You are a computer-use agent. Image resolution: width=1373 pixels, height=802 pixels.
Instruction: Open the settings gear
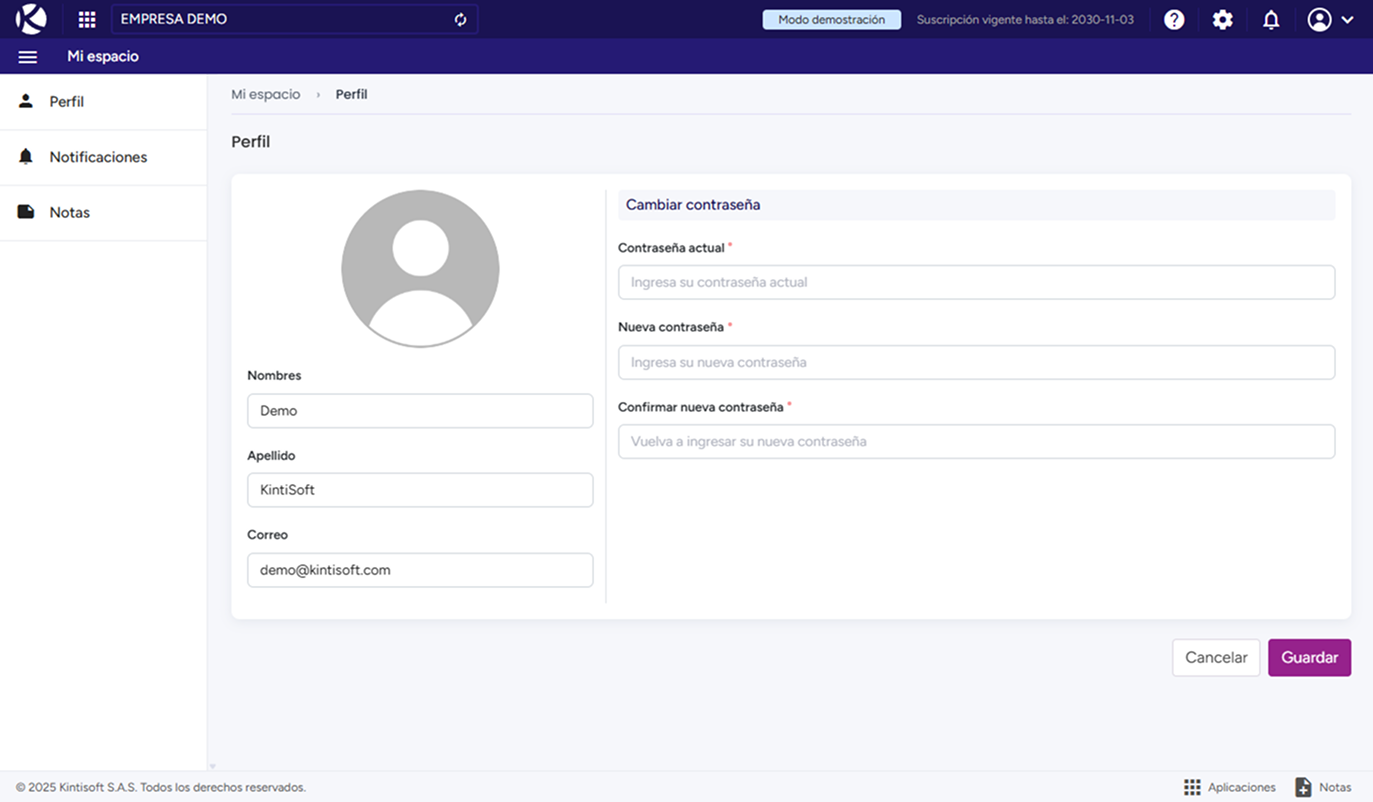[x=1222, y=19]
